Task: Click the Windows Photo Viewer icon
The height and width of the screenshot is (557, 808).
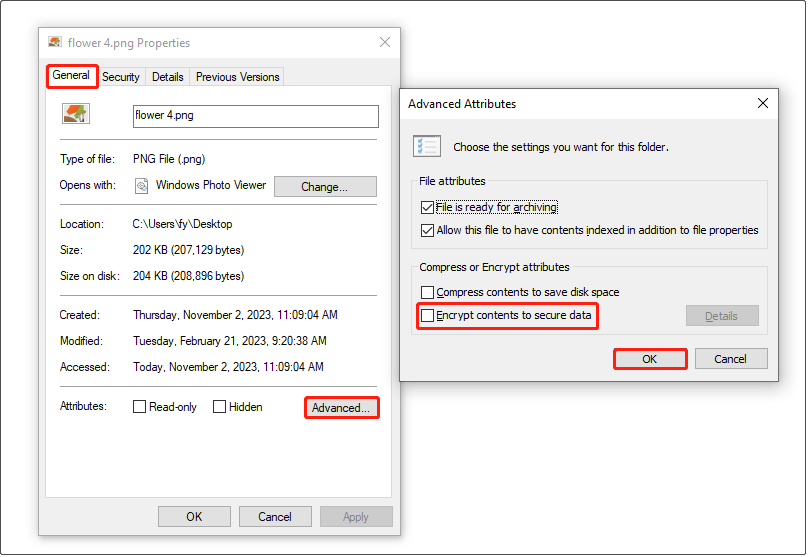Action: point(142,185)
